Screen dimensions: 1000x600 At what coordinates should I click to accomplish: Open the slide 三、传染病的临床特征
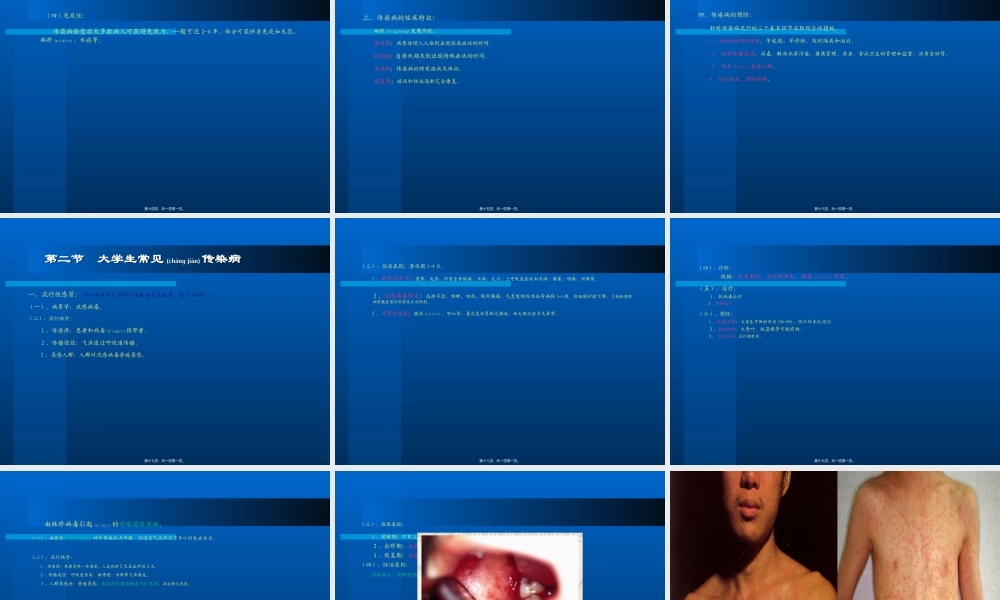[500, 120]
